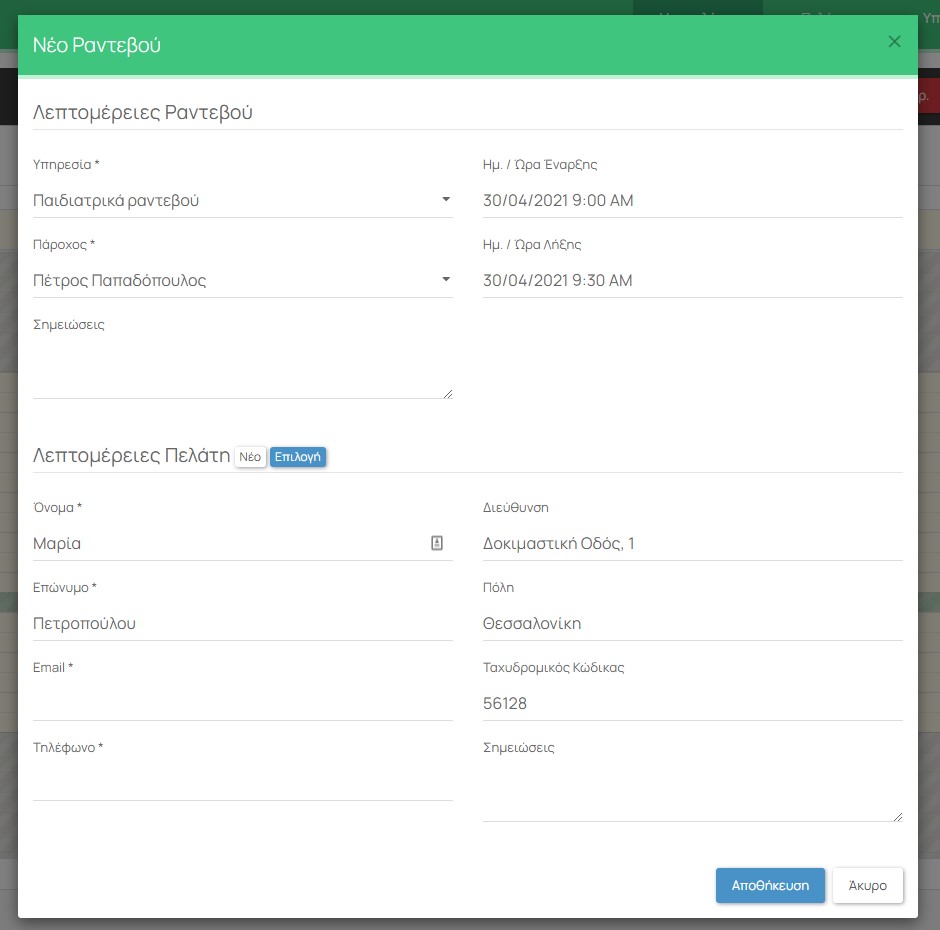Image resolution: width=940 pixels, height=930 pixels.
Task: Click the empty Τηλέφωνο input field
Action: 243,783
